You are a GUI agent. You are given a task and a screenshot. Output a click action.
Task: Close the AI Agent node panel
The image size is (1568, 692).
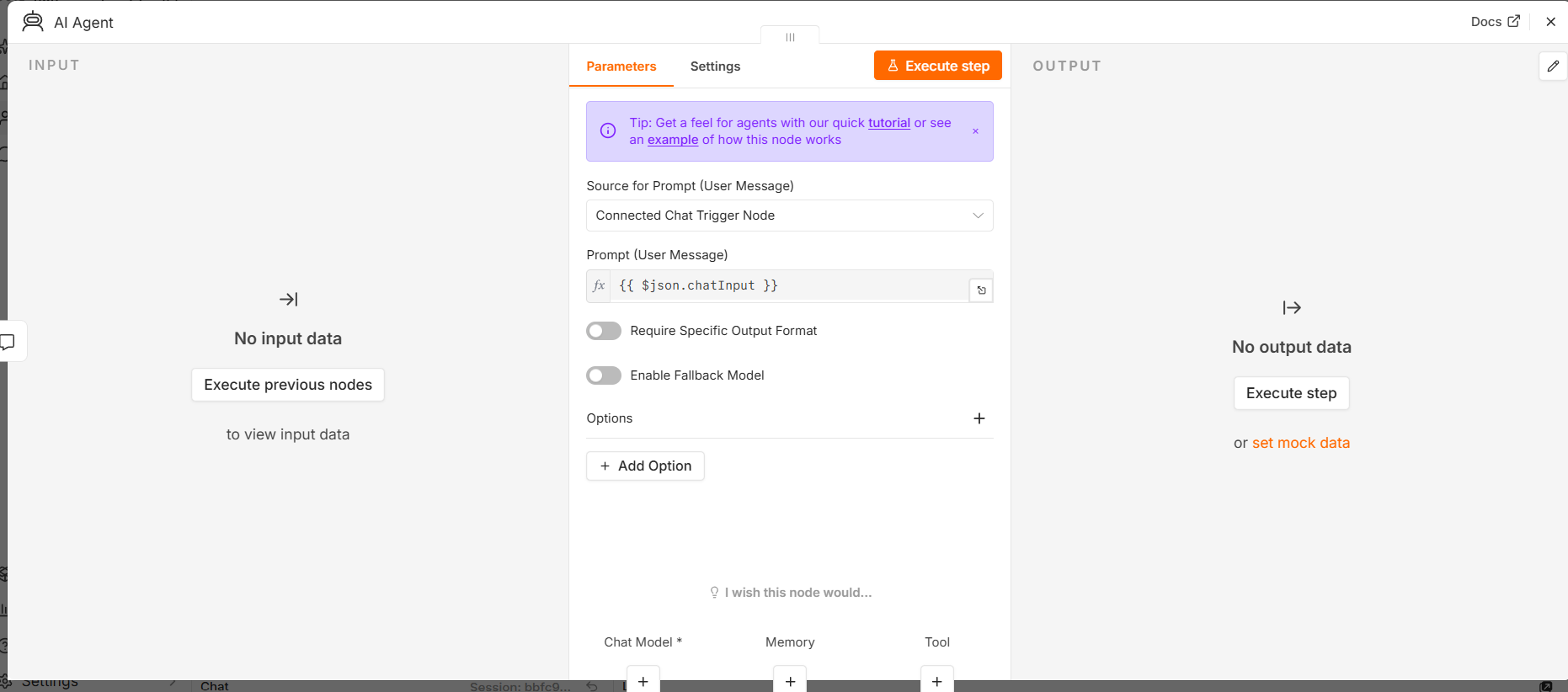pyautogui.click(x=1550, y=22)
